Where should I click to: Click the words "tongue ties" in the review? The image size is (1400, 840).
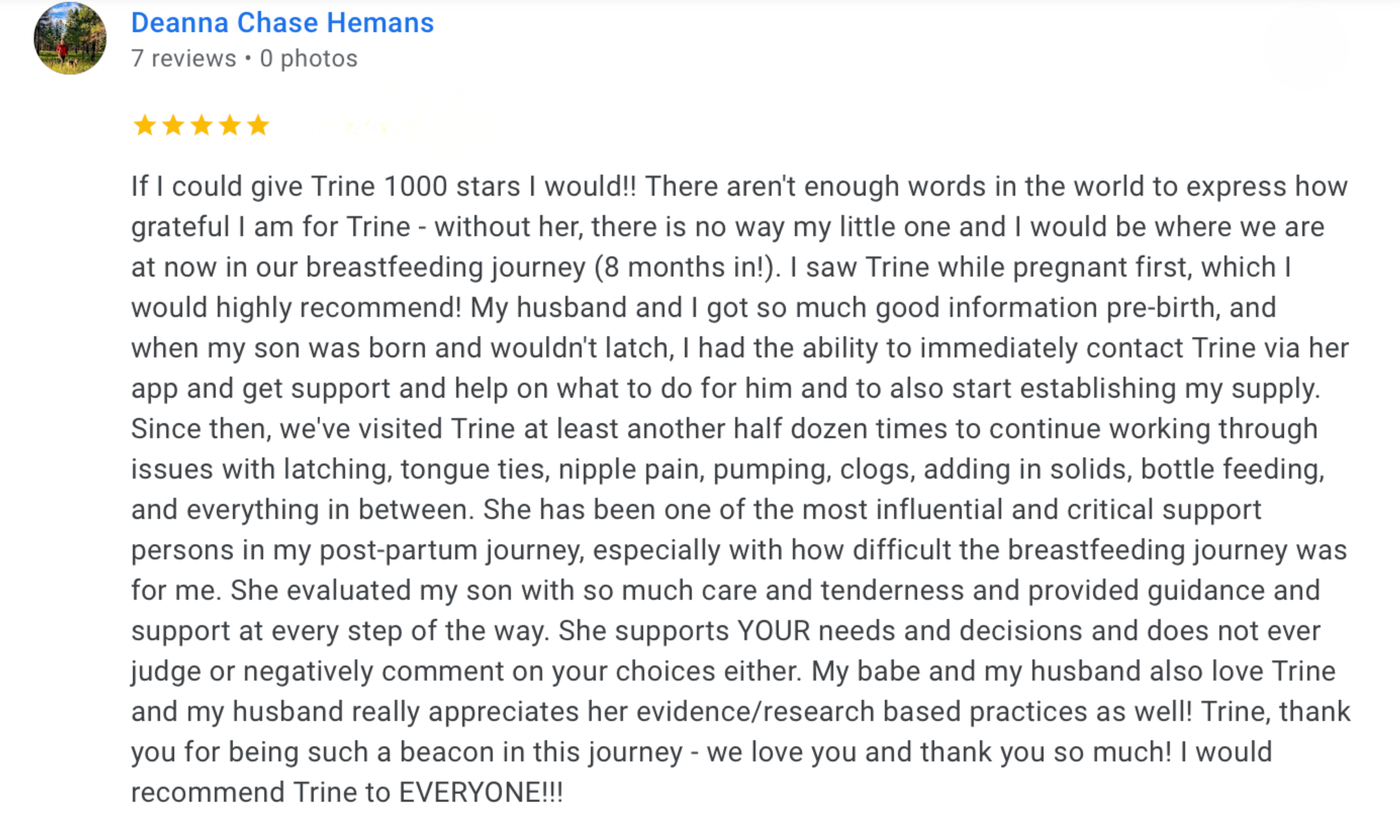click(475, 469)
